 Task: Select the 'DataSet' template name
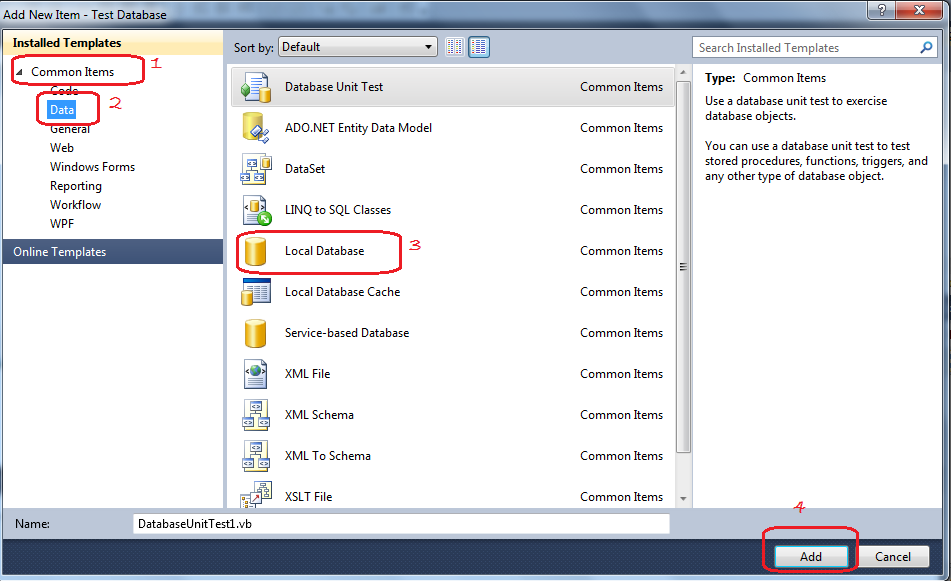pos(305,169)
